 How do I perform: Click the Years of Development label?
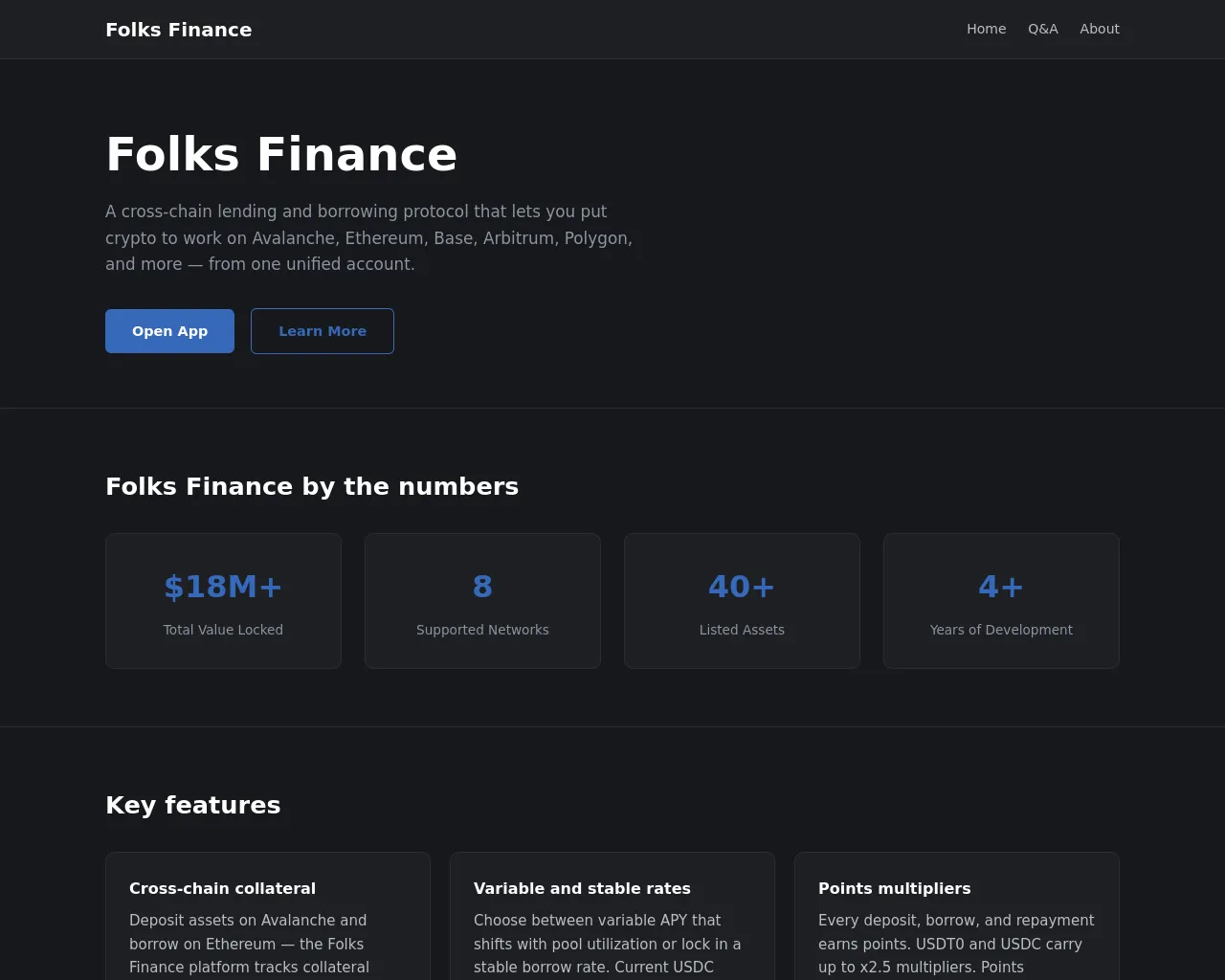point(1001,630)
